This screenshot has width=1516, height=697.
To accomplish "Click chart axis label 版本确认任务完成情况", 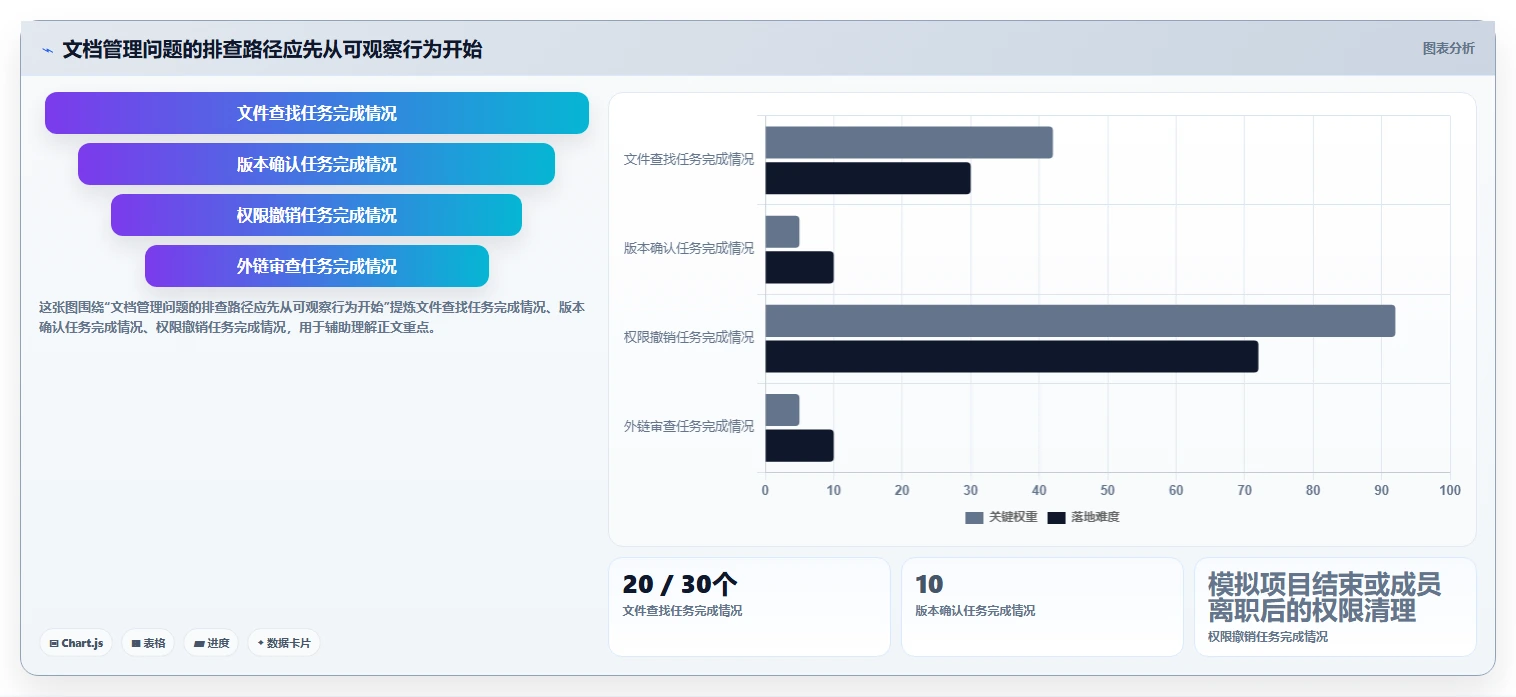I will pos(689,248).
